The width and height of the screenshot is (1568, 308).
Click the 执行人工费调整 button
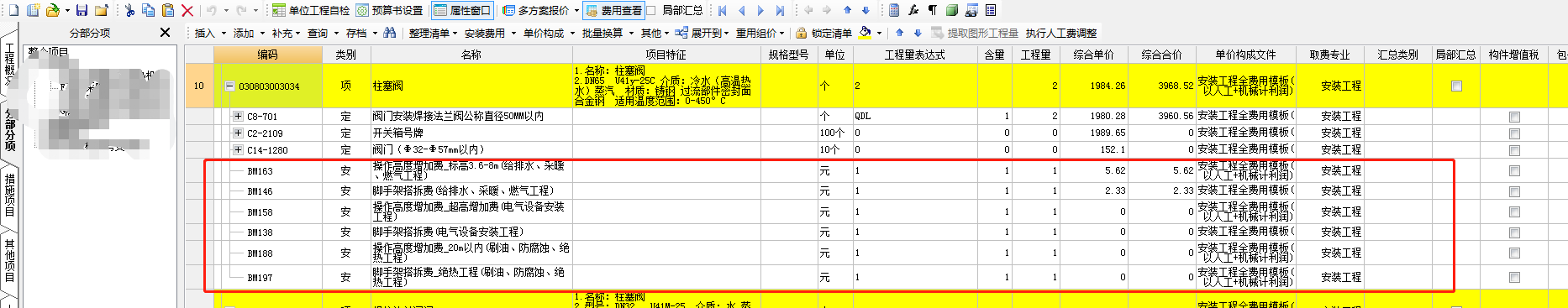click(x=1061, y=33)
